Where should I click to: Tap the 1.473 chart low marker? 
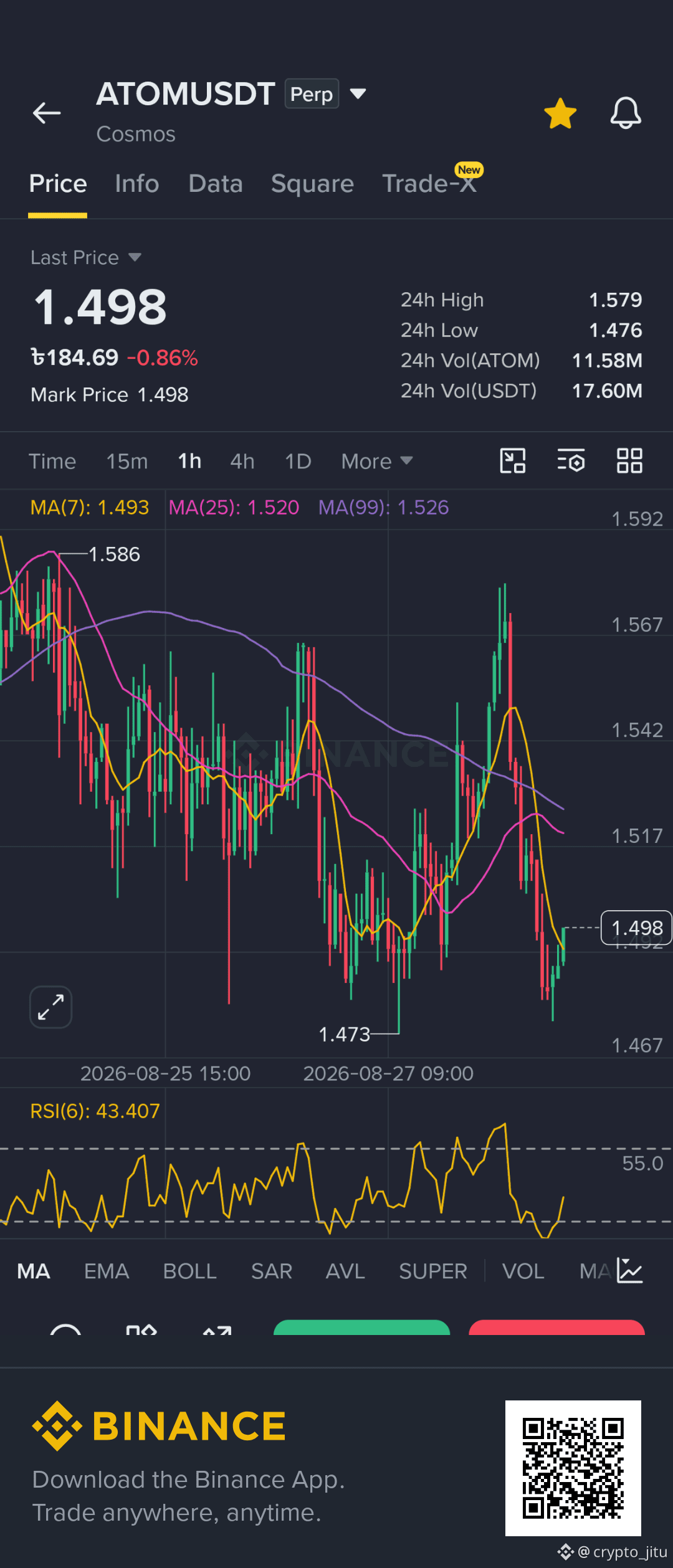click(x=345, y=1034)
